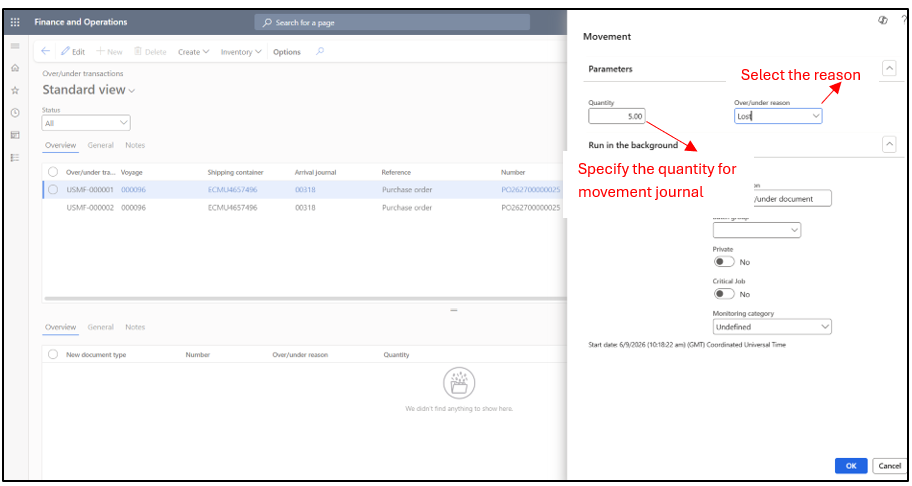Select the lower Overview tab

pyautogui.click(x=60, y=327)
